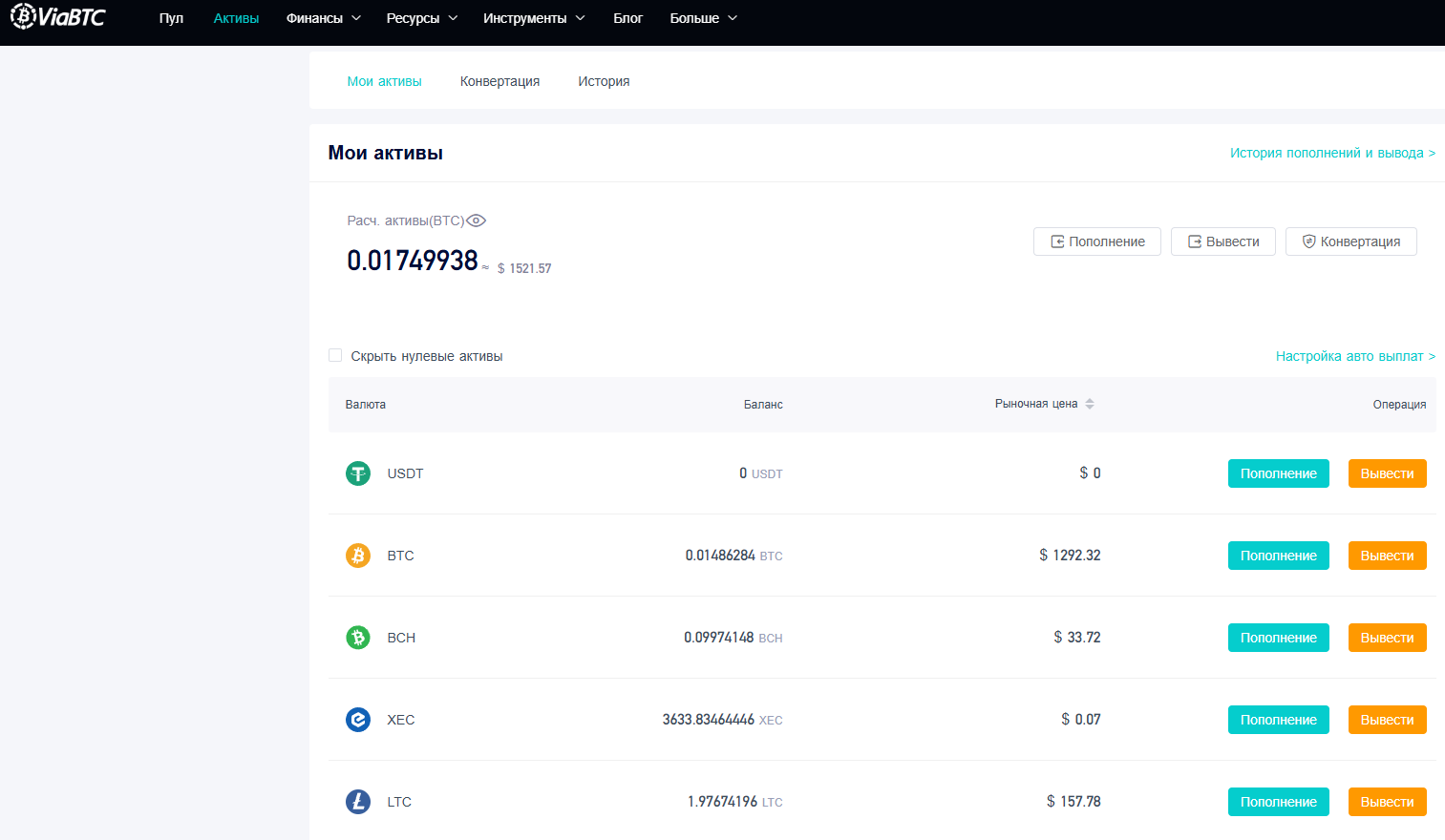Expand the Больше dropdown menu
1445x840 pixels.
[704, 18]
